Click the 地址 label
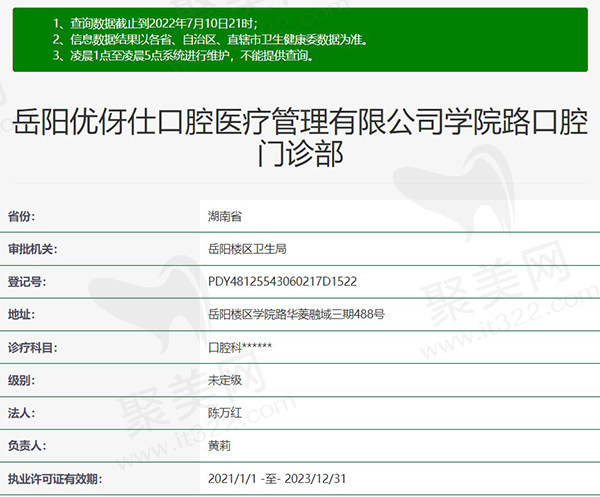 (x=21, y=314)
